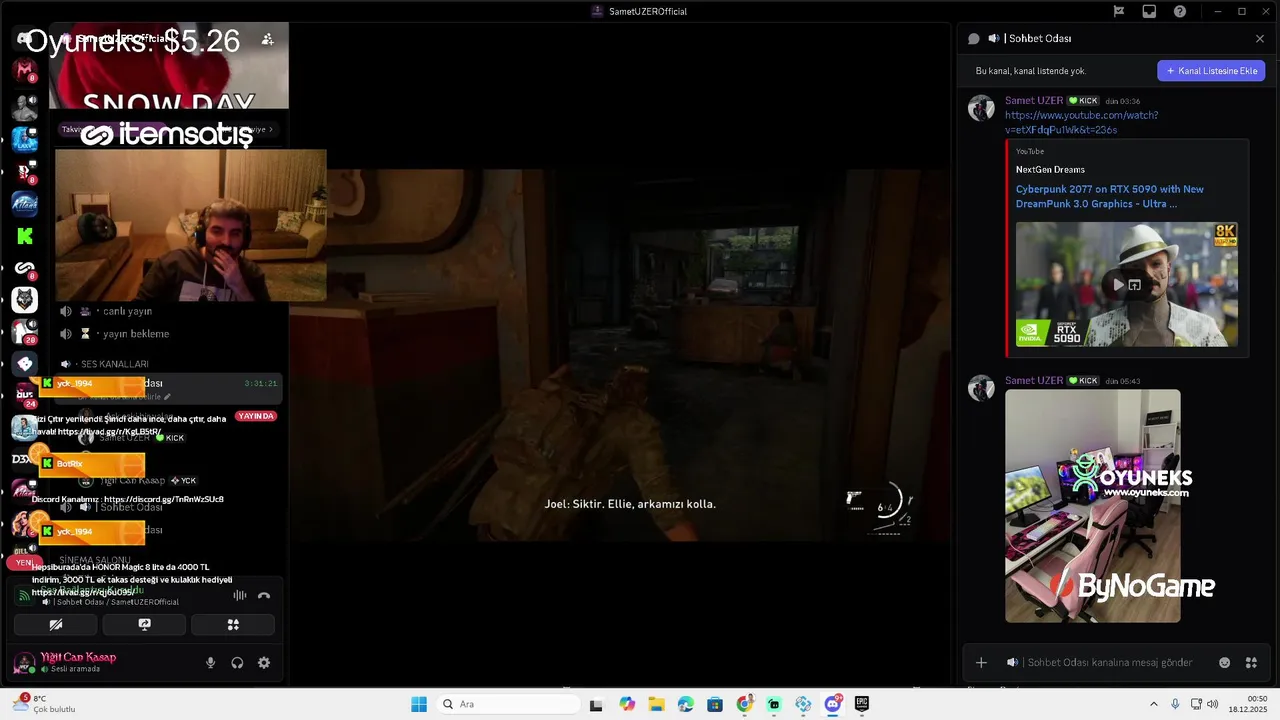Open the flag checkpoint icon in the title bar
Image resolution: width=1280 pixels, height=720 pixels.
[1119, 12]
